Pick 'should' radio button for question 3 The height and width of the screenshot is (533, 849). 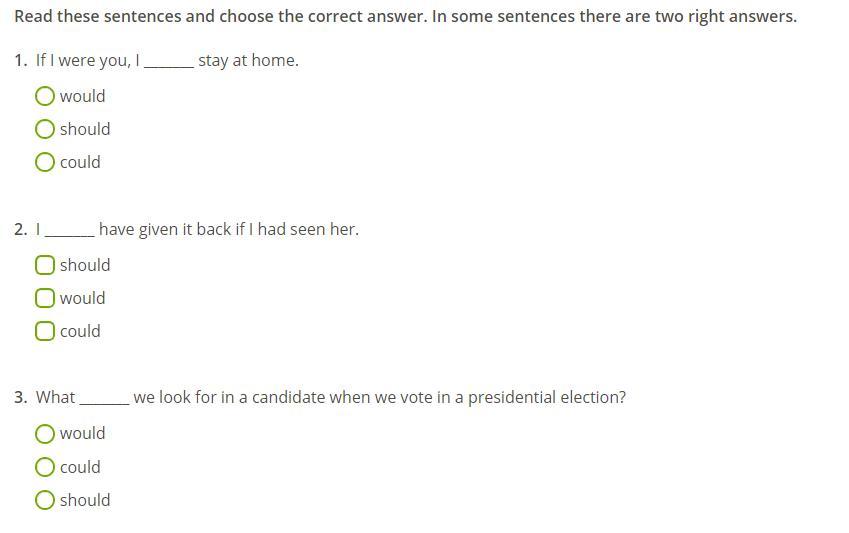pyautogui.click(x=45, y=500)
